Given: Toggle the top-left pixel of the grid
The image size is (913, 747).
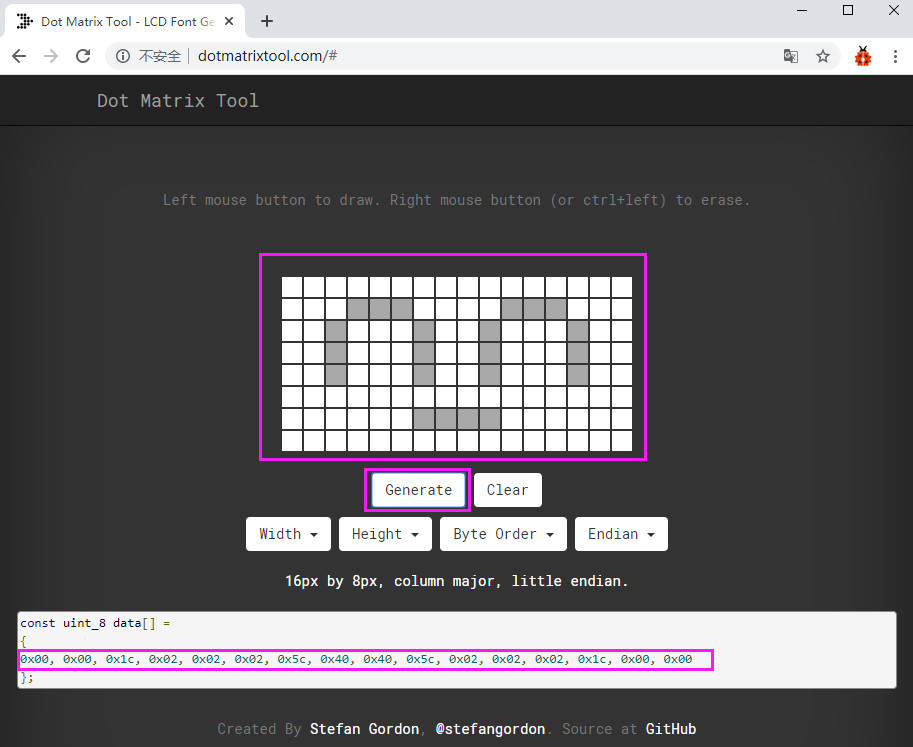Looking at the screenshot, I should point(292,287).
